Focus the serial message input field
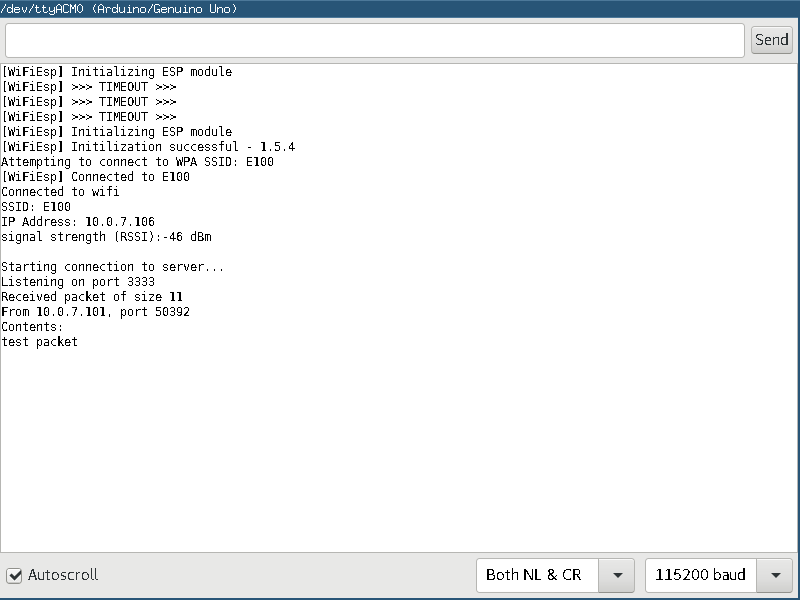Screen dimensions: 800x600 pos(374,40)
